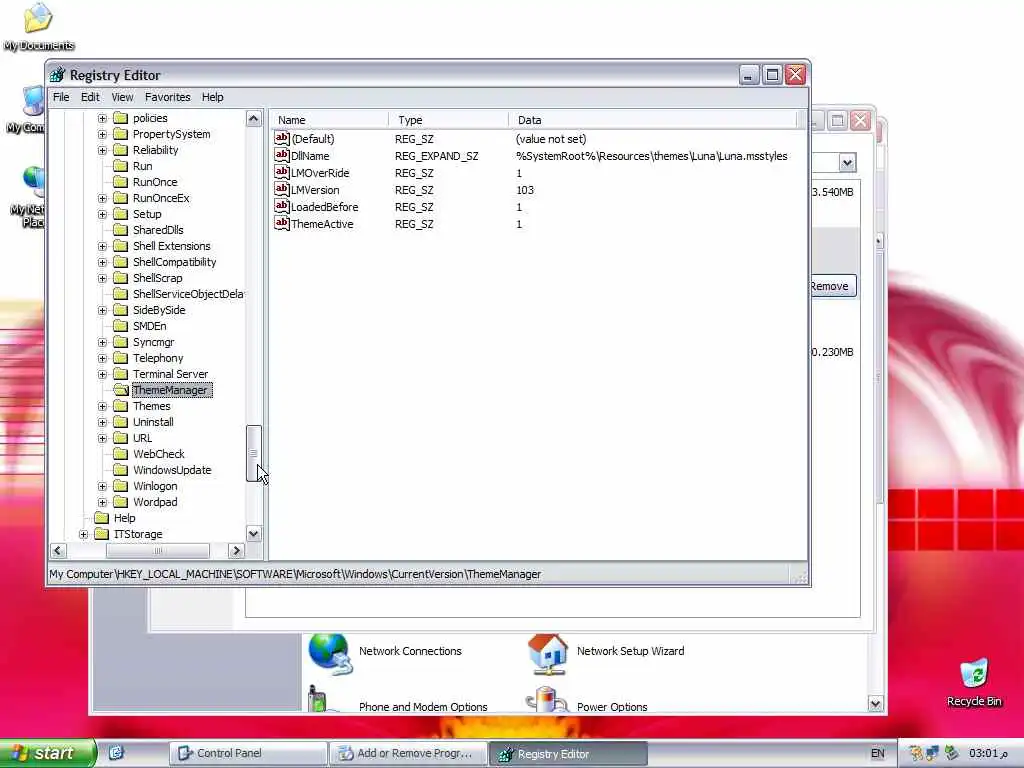Select the WebCheck key folder icon

pos(120,454)
